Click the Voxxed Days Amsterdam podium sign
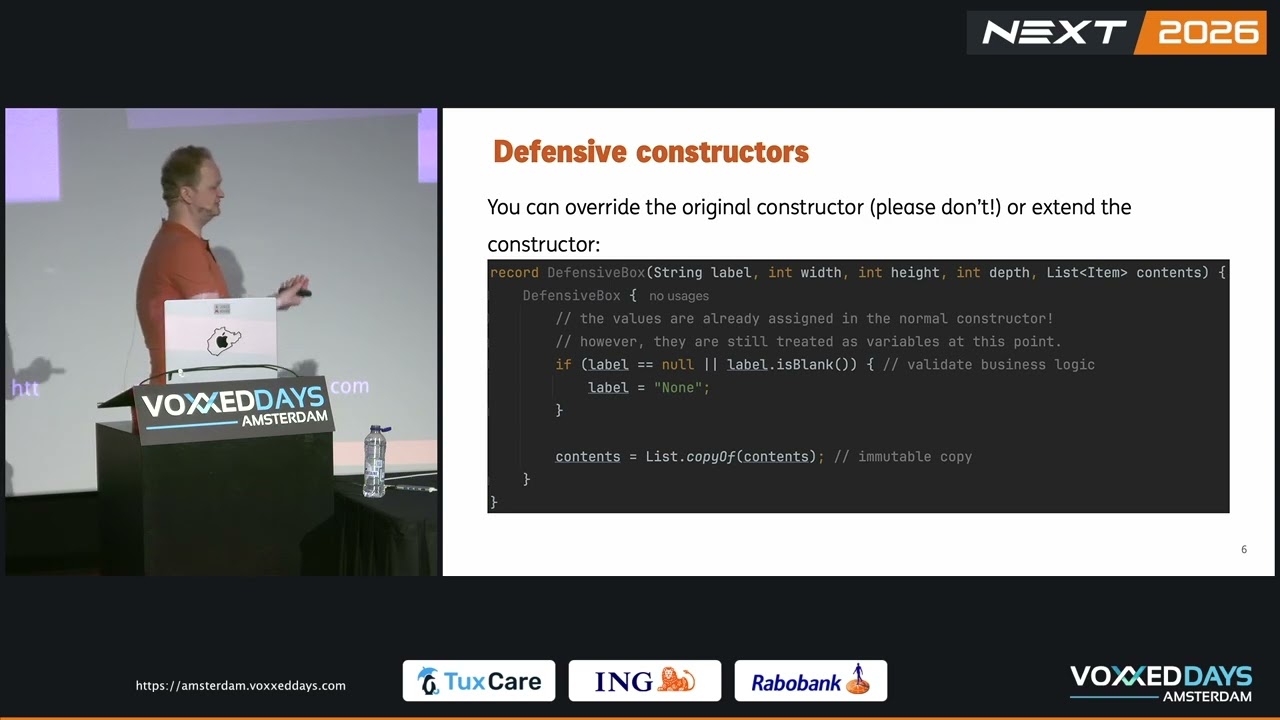Screen dimensions: 1280x720 pos(234,410)
